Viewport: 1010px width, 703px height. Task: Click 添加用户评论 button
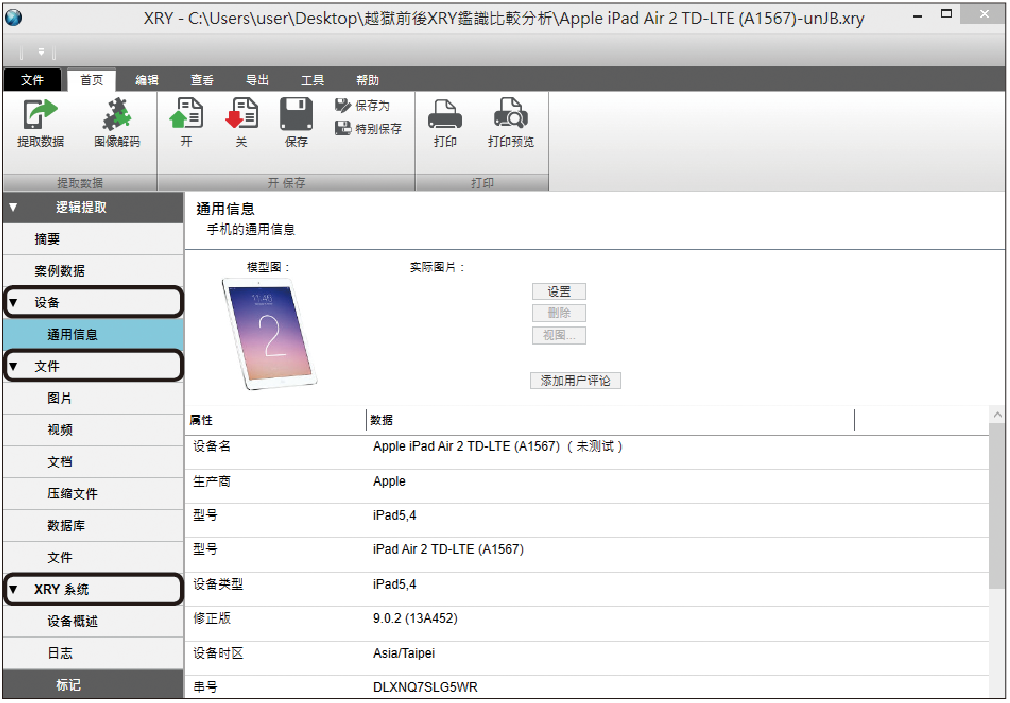point(575,381)
